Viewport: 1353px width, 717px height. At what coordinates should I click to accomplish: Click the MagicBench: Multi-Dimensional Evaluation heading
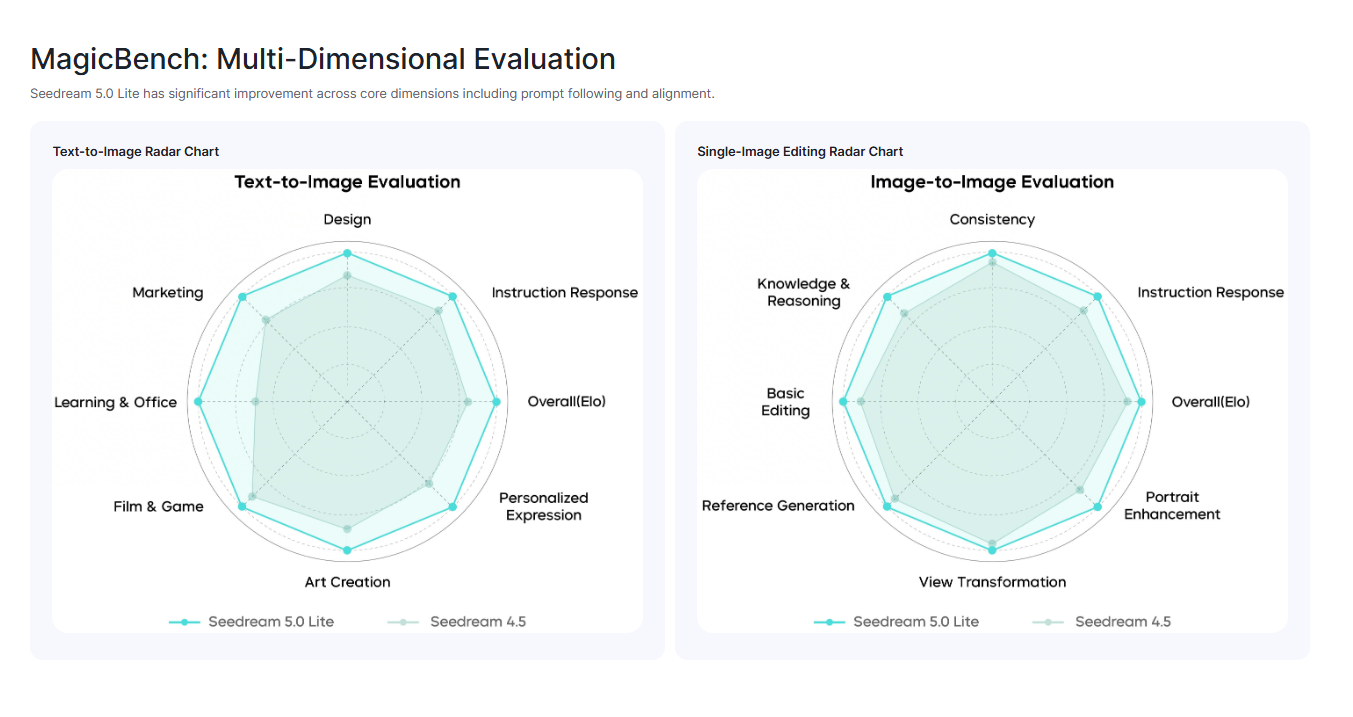point(323,59)
